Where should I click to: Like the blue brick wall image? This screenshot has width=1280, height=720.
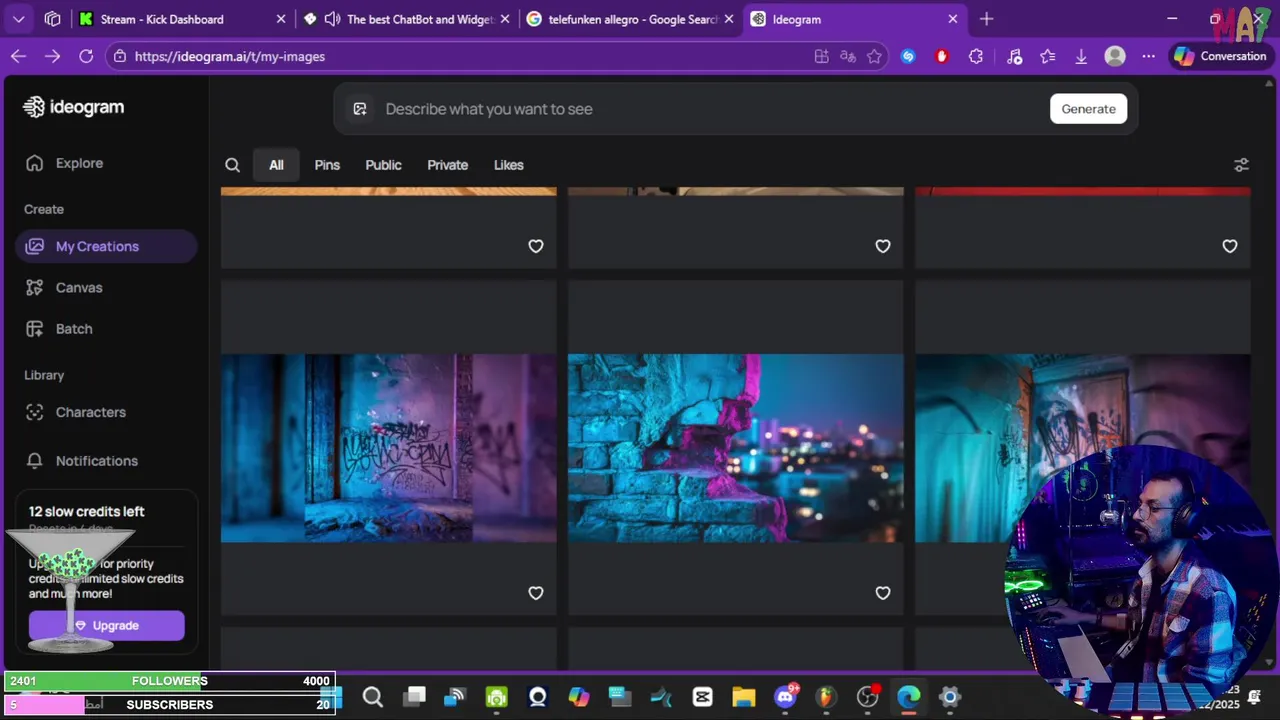coord(883,593)
